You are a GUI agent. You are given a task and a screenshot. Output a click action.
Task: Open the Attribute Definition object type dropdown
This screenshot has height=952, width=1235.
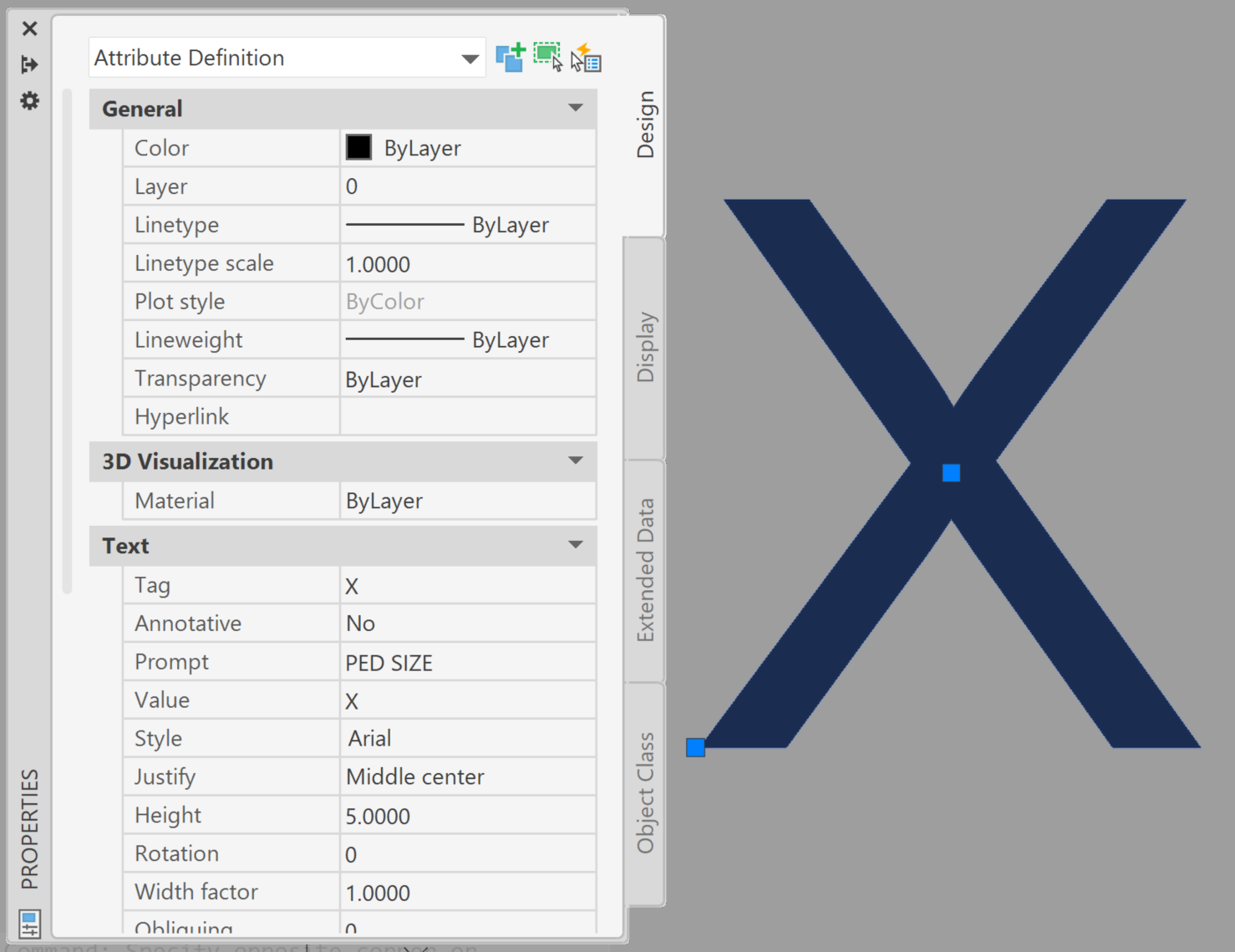click(x=287, y=58)
